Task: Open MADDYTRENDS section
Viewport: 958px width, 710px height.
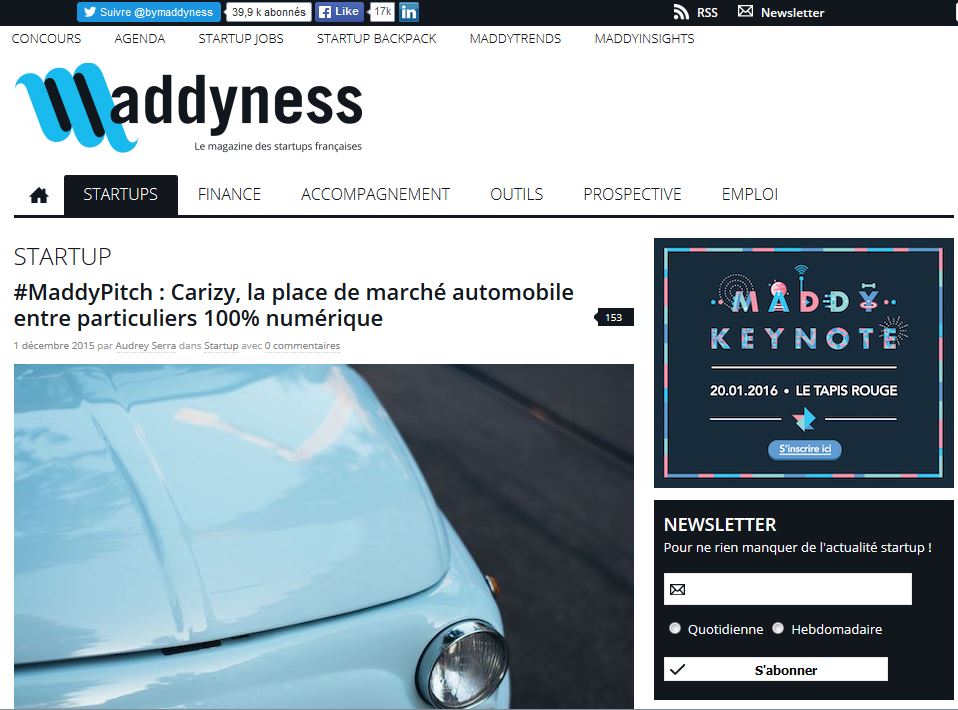Action: click(x=515, y=38)
